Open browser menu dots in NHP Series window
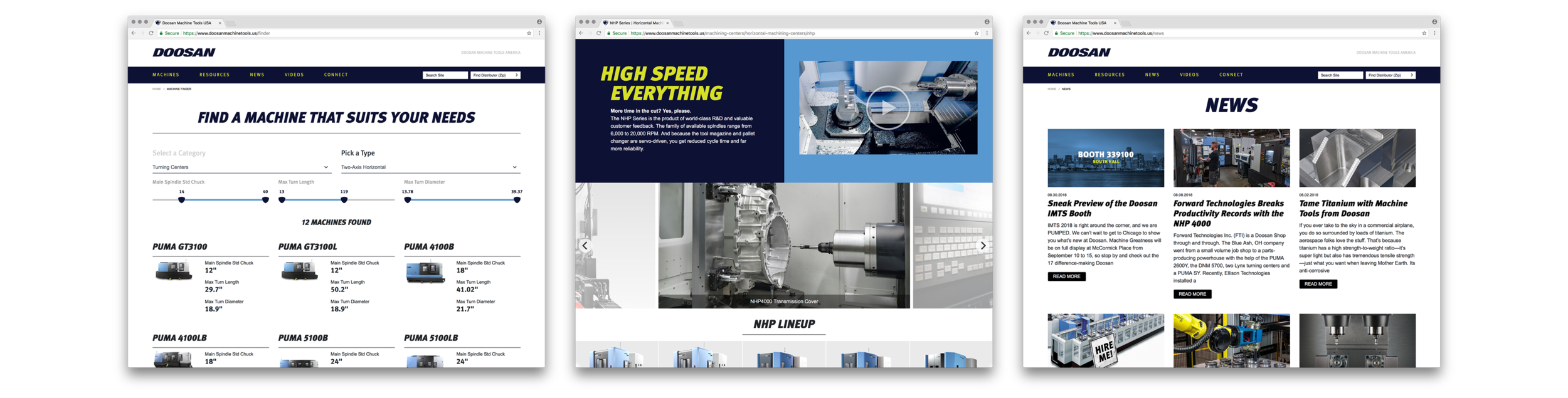1568x398 pixels. [987, 33]
